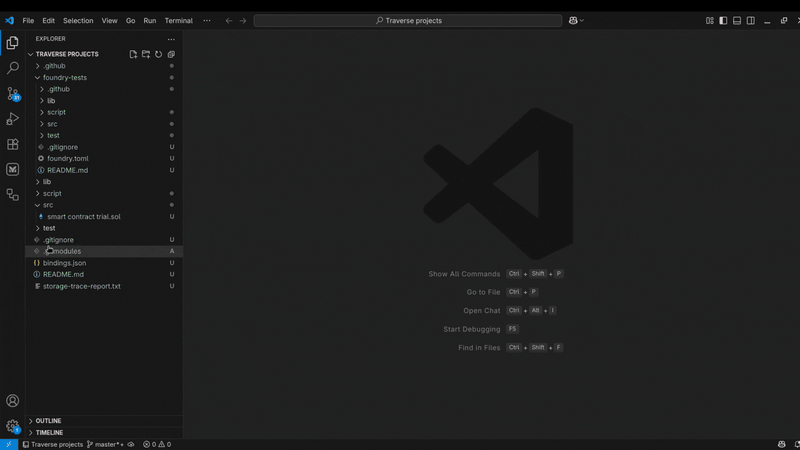Open the Copilot chat icon in title bar

(573, 20)
